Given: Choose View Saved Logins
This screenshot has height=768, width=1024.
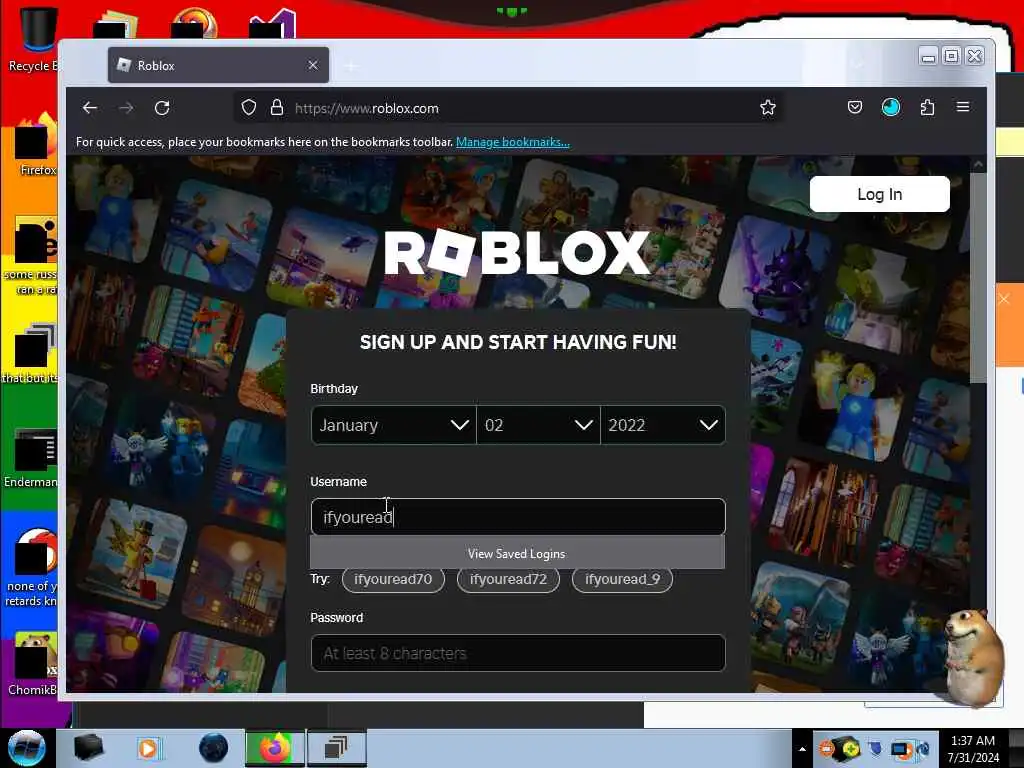Looking at the screenshot, I should coord(517,554).
